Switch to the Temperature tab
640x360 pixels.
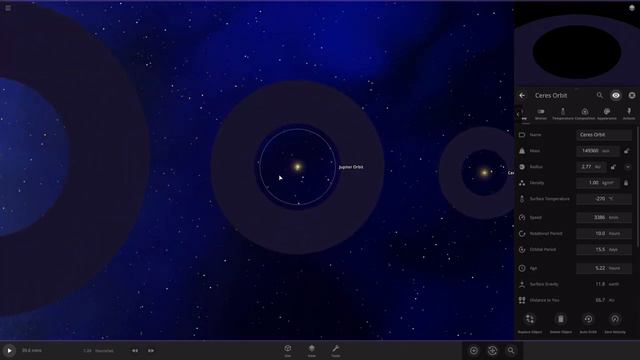[x=563, y=114]
